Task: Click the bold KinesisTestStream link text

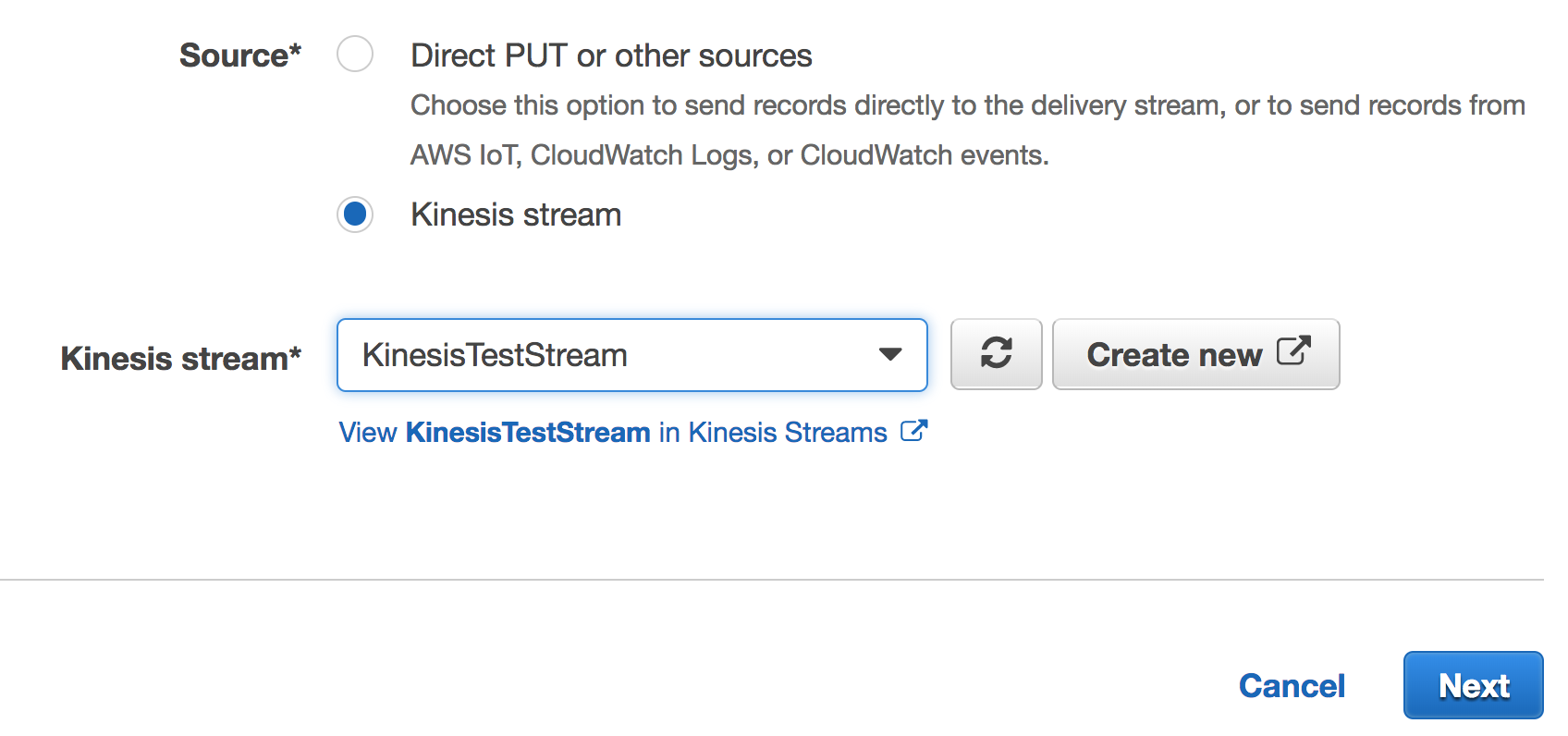Action: coord(528,432)
